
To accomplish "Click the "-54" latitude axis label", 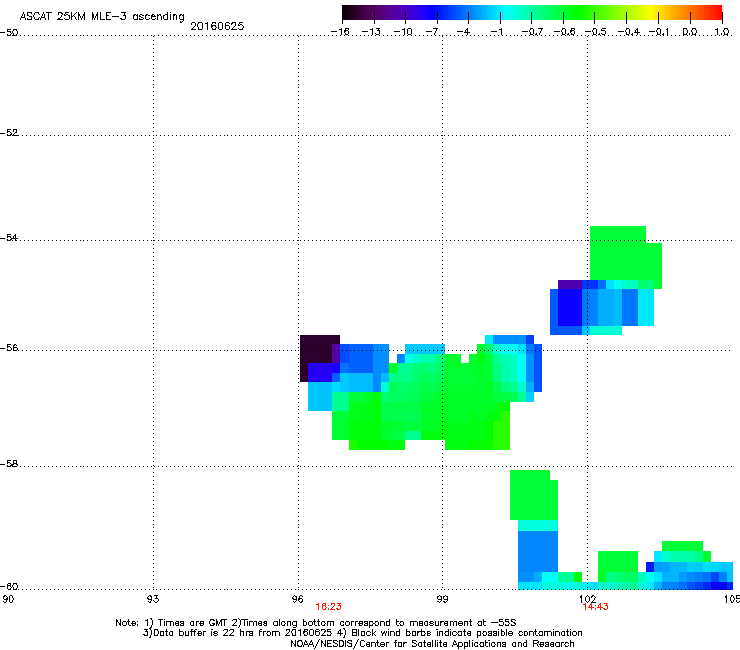I will [x=9, y=237].
